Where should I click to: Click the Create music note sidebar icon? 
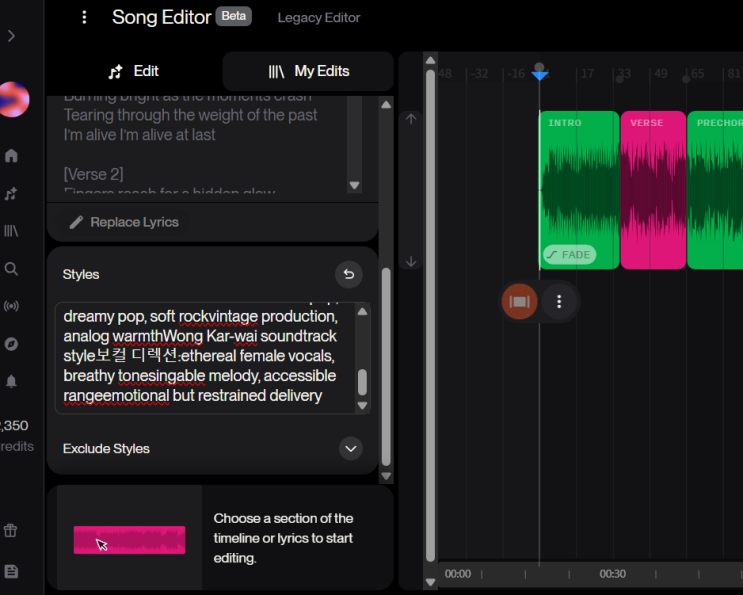[11, 194]
